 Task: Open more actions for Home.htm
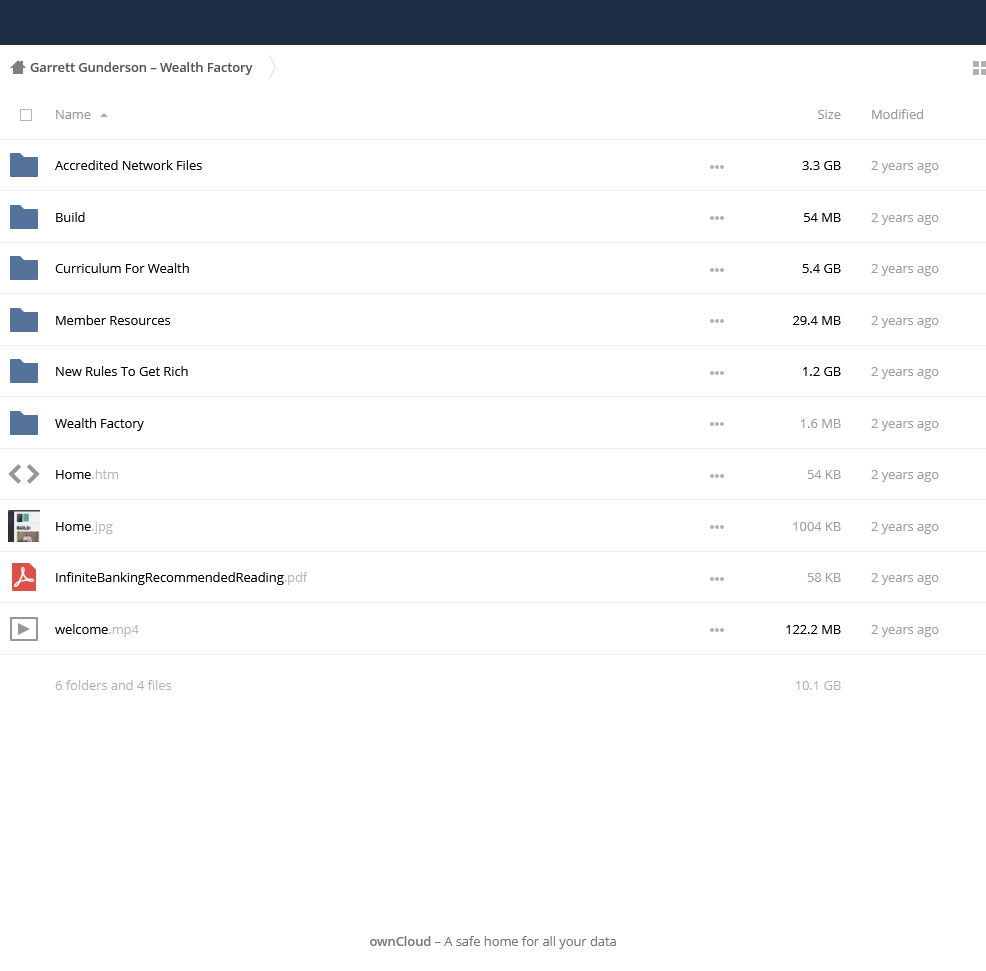click(x=717, y=476)
